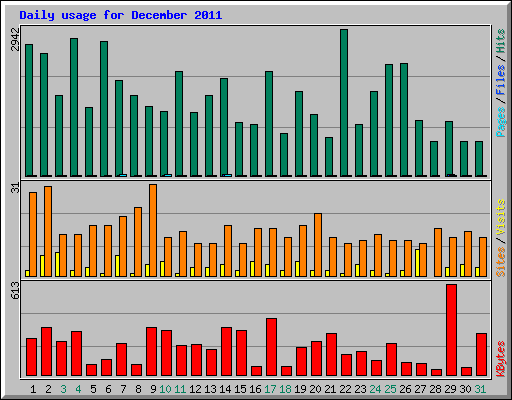
Task: Click day 26 on the date axis
Action: 405,389
